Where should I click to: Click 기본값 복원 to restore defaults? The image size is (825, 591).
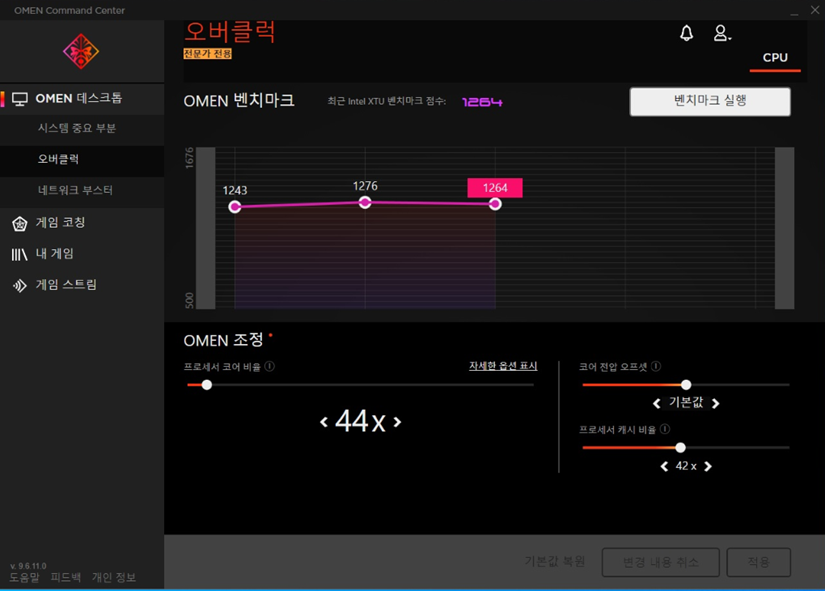[555, 562]
